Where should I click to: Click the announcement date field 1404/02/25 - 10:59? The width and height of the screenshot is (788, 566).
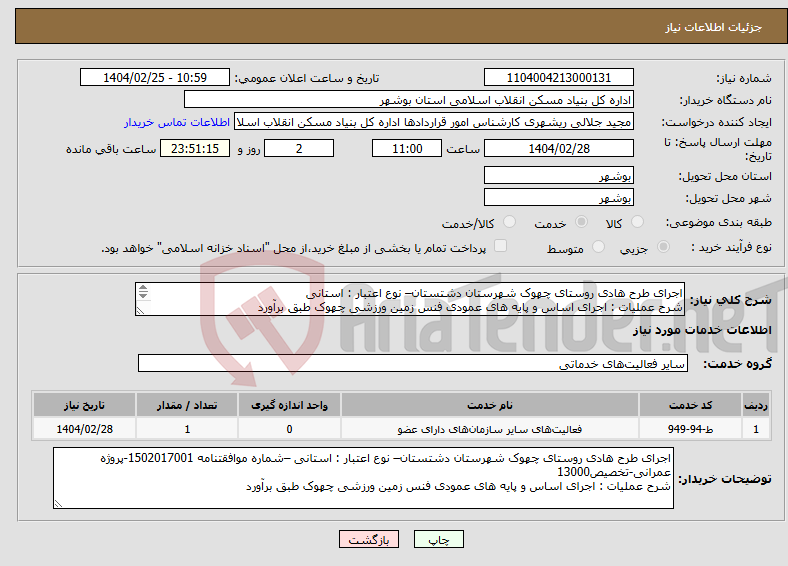(155, 77)
